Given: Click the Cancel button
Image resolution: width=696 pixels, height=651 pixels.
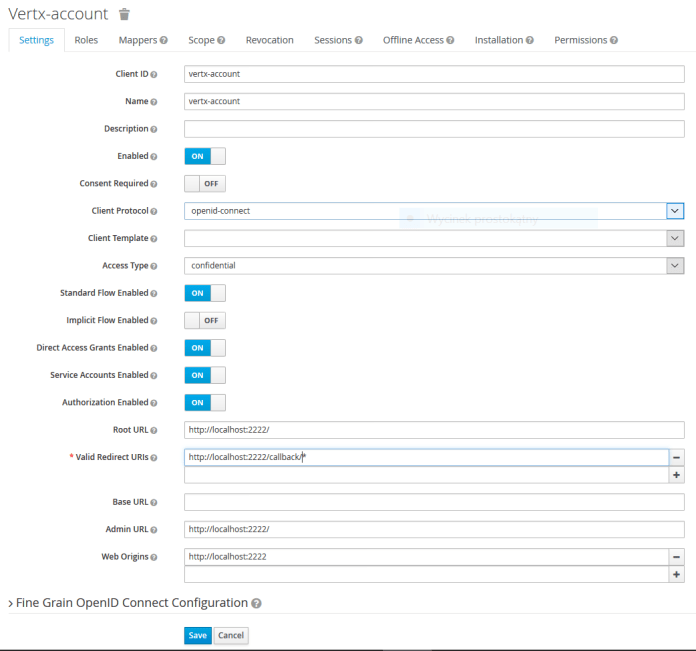Looking at the screenshot, I should pos(231,635).
